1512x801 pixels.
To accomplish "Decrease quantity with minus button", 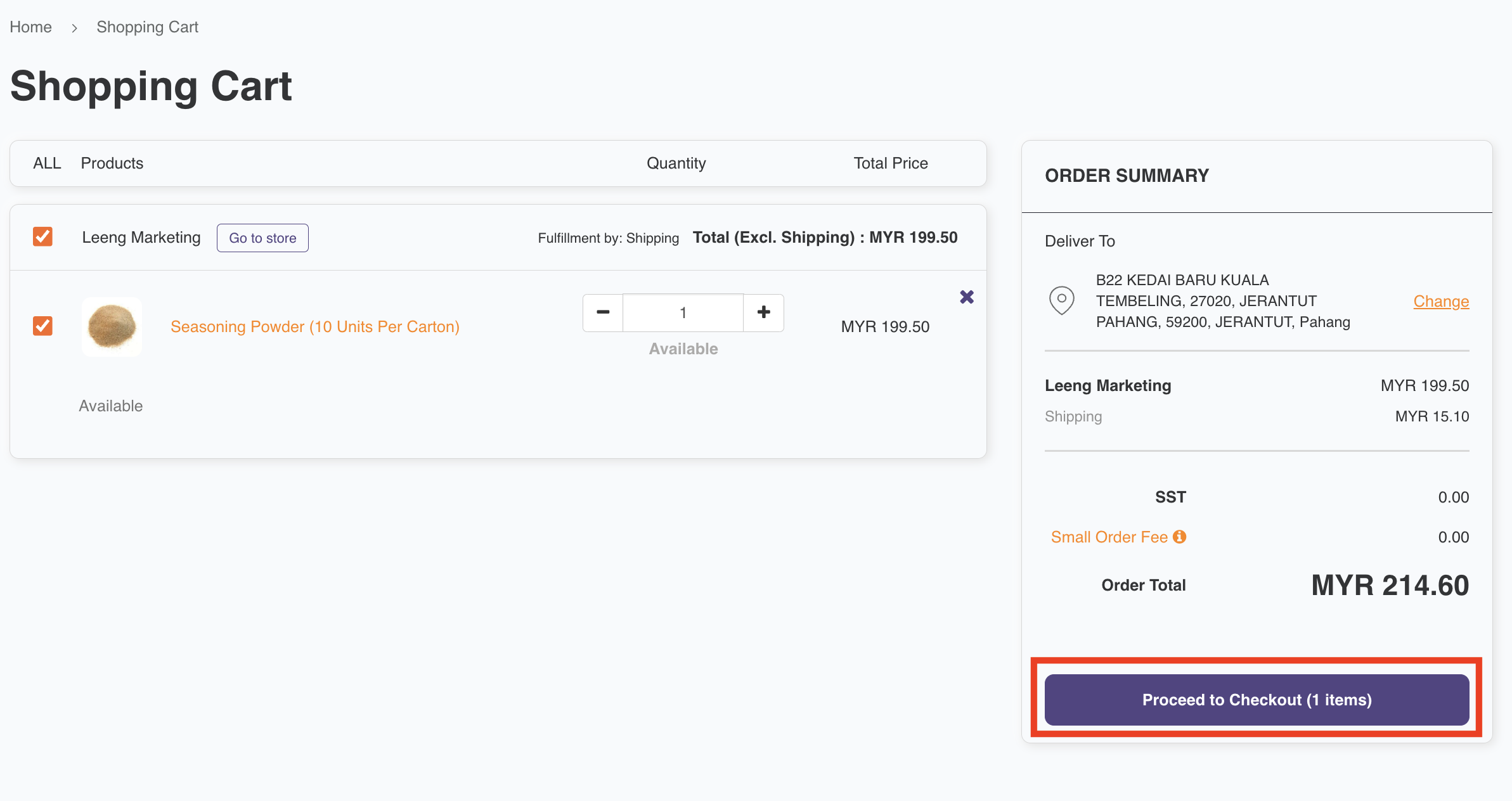I will pyautogui.click(x=603, y=312).
